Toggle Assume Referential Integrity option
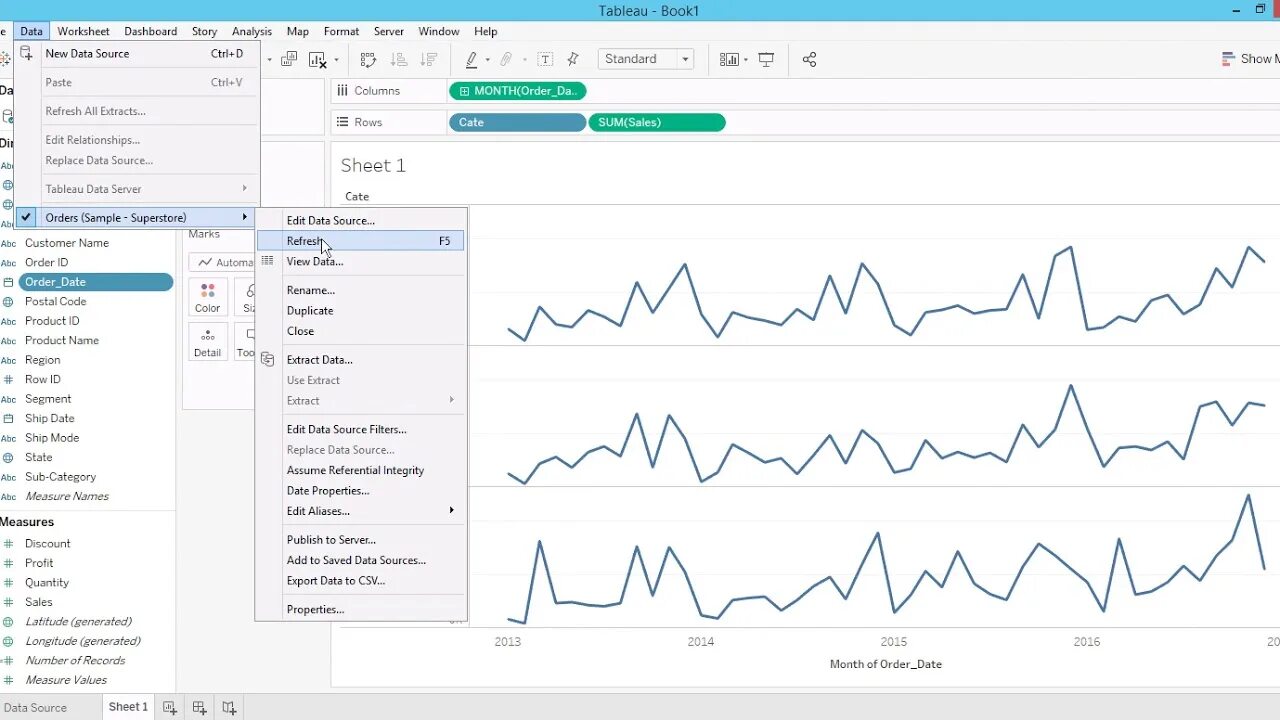 [355, 470]
